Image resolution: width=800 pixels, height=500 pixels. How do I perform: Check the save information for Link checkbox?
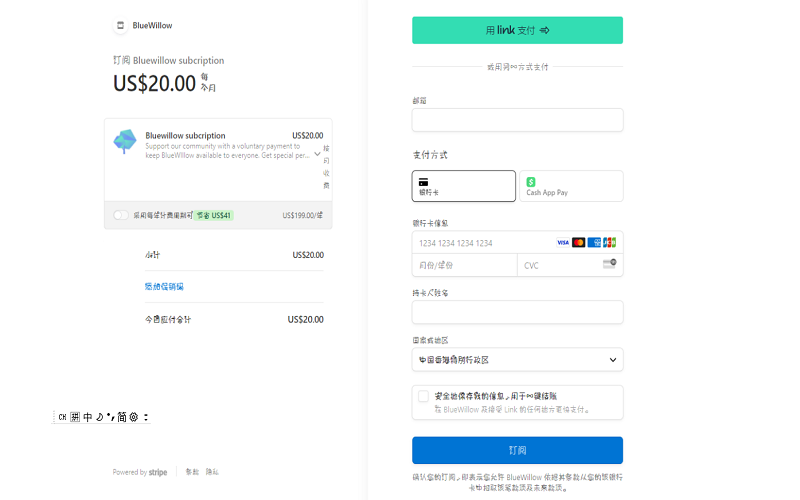(x=423, y=396)
